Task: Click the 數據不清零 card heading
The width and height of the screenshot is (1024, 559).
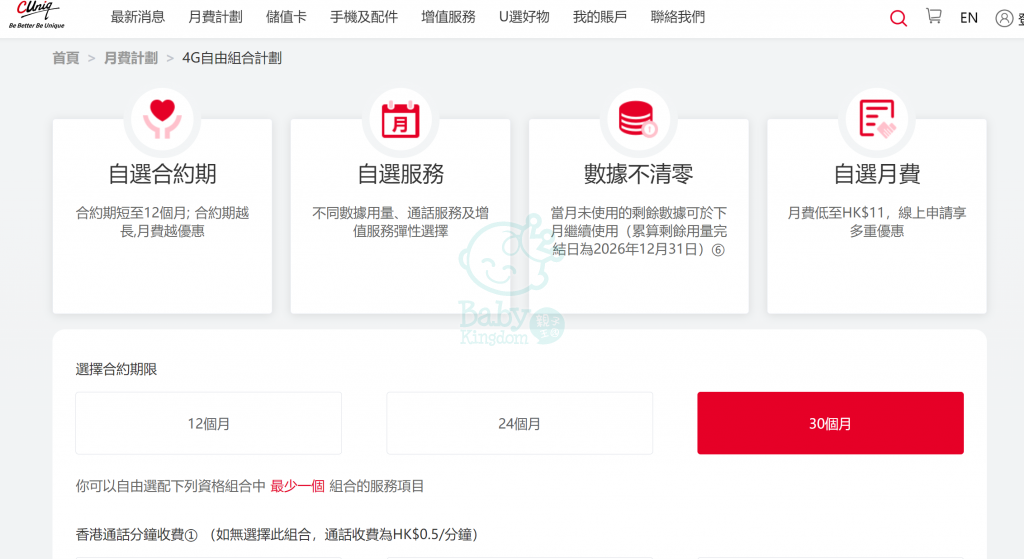Action: click(x=638, y=174)
